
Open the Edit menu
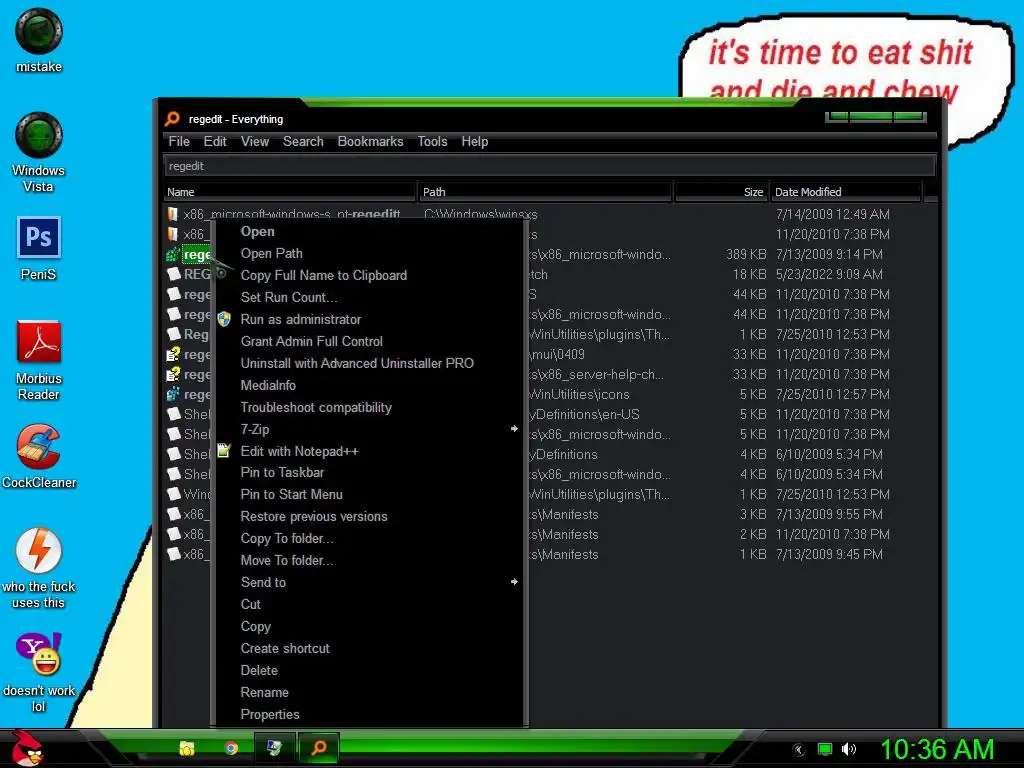(x=215, y=141)
